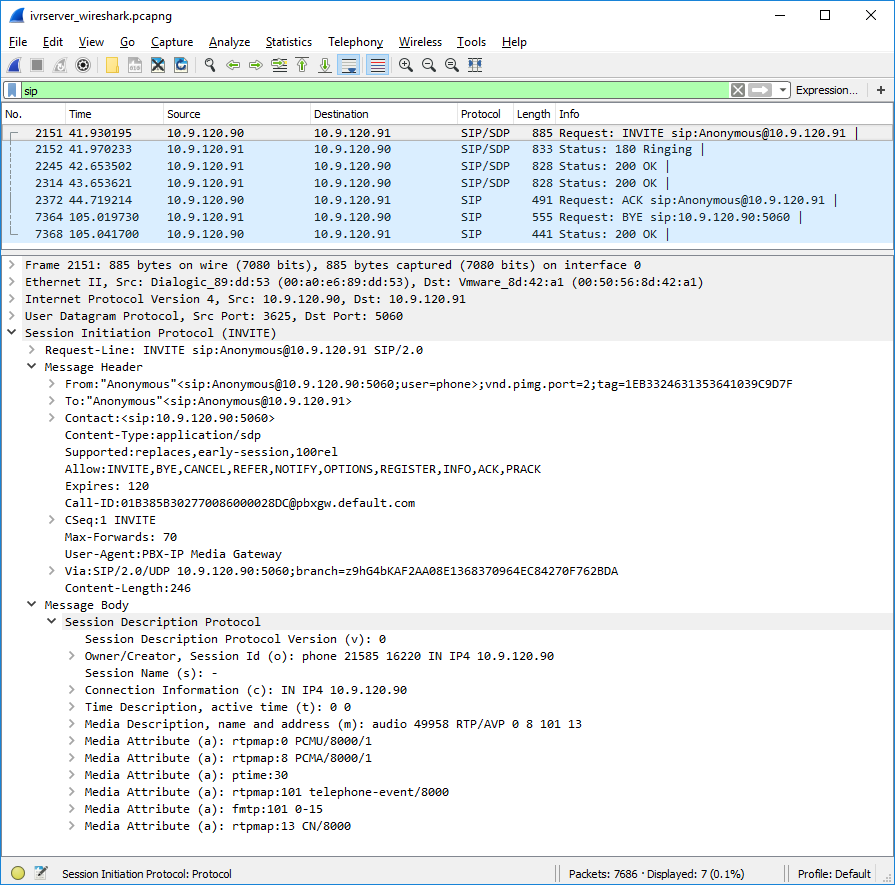Toggle auto-scroll during live capture
The height and width of the screenshot is (885, 895).
(348, 65)
